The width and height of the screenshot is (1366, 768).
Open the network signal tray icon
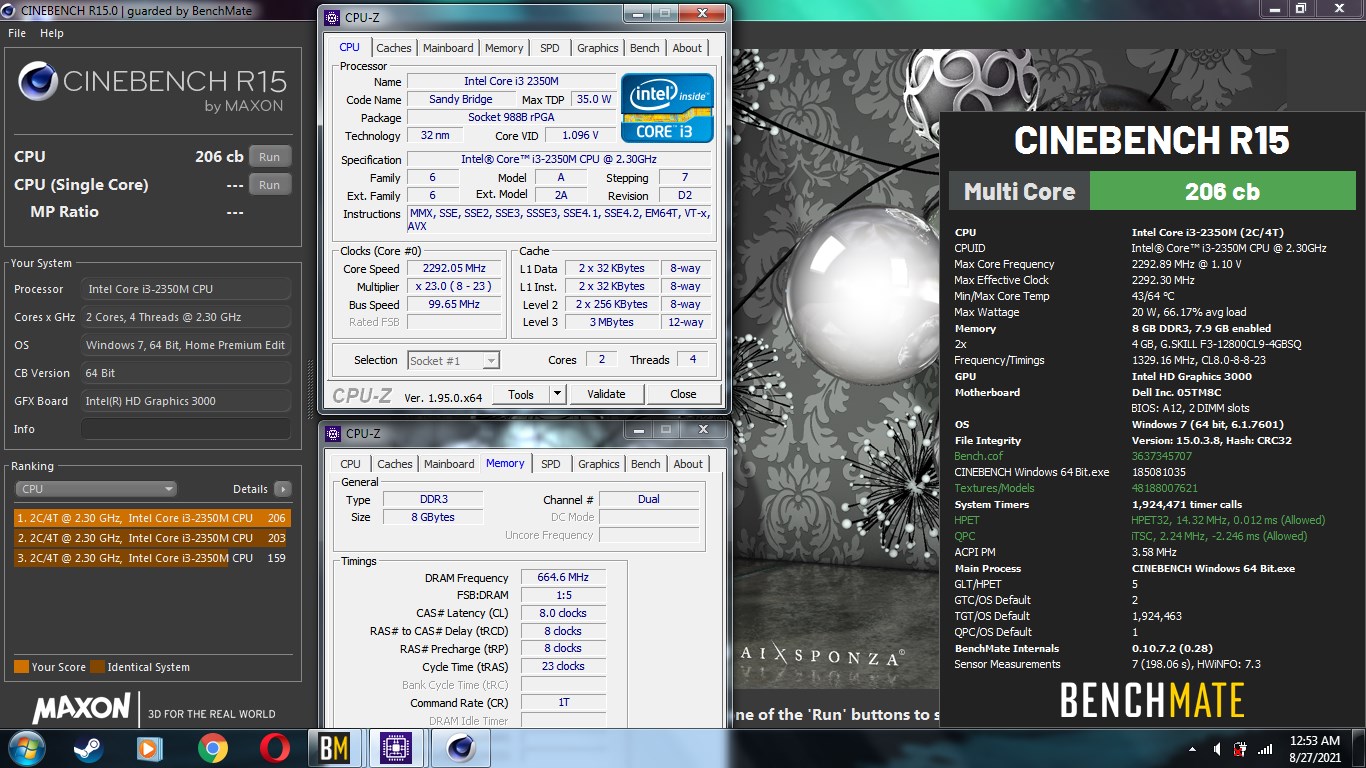coord(1266,748)
